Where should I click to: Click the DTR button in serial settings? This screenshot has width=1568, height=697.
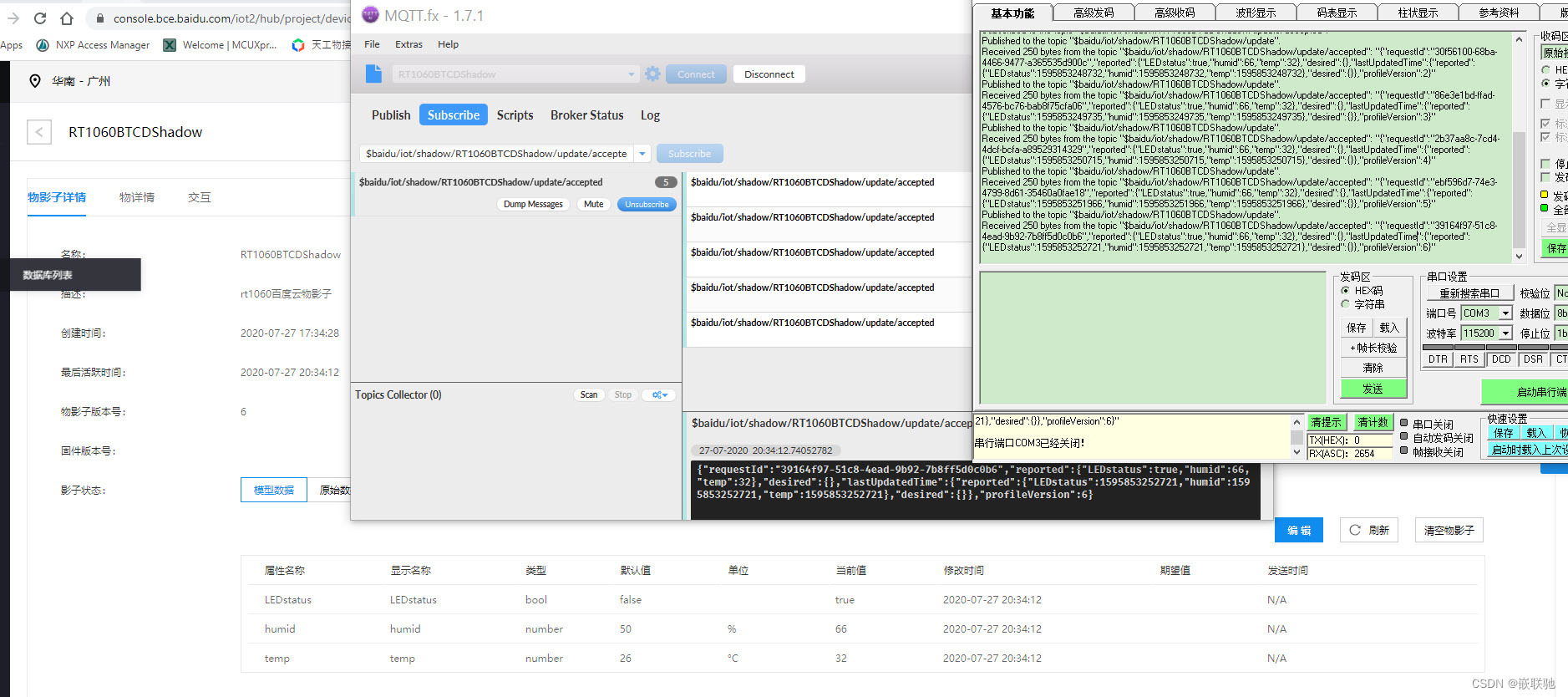tap(1438, 359)
